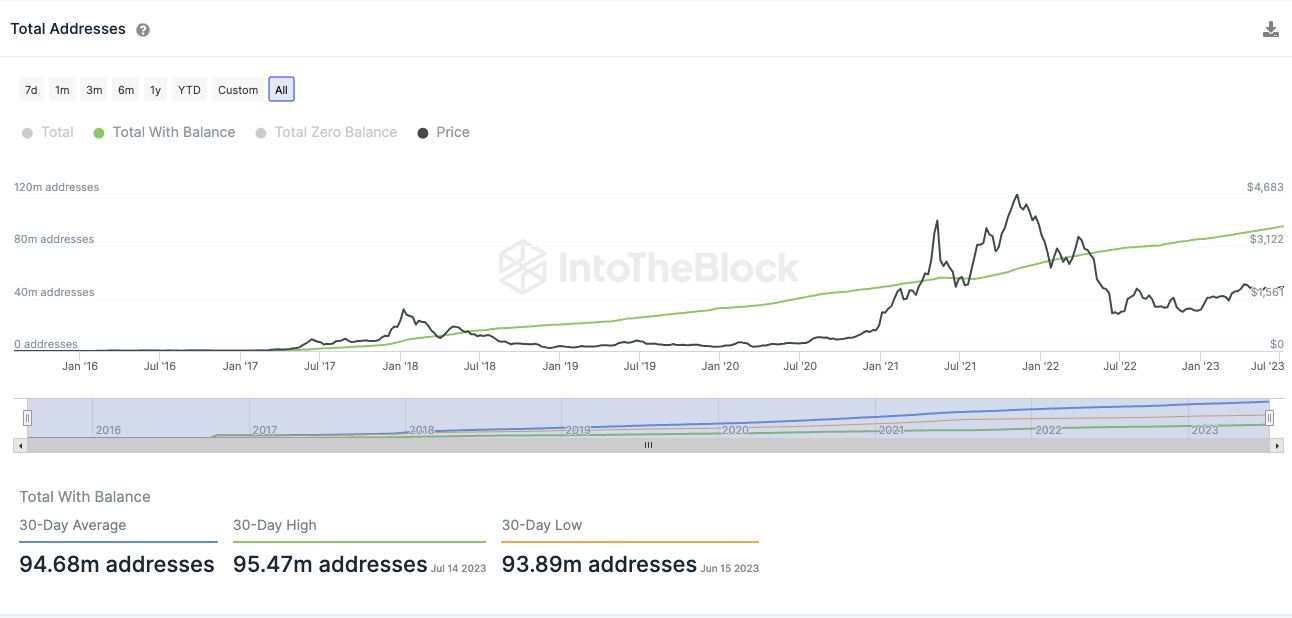Click 2020 label in navigator timeline
Screen dimensions: 1292x618
point(735,430)
